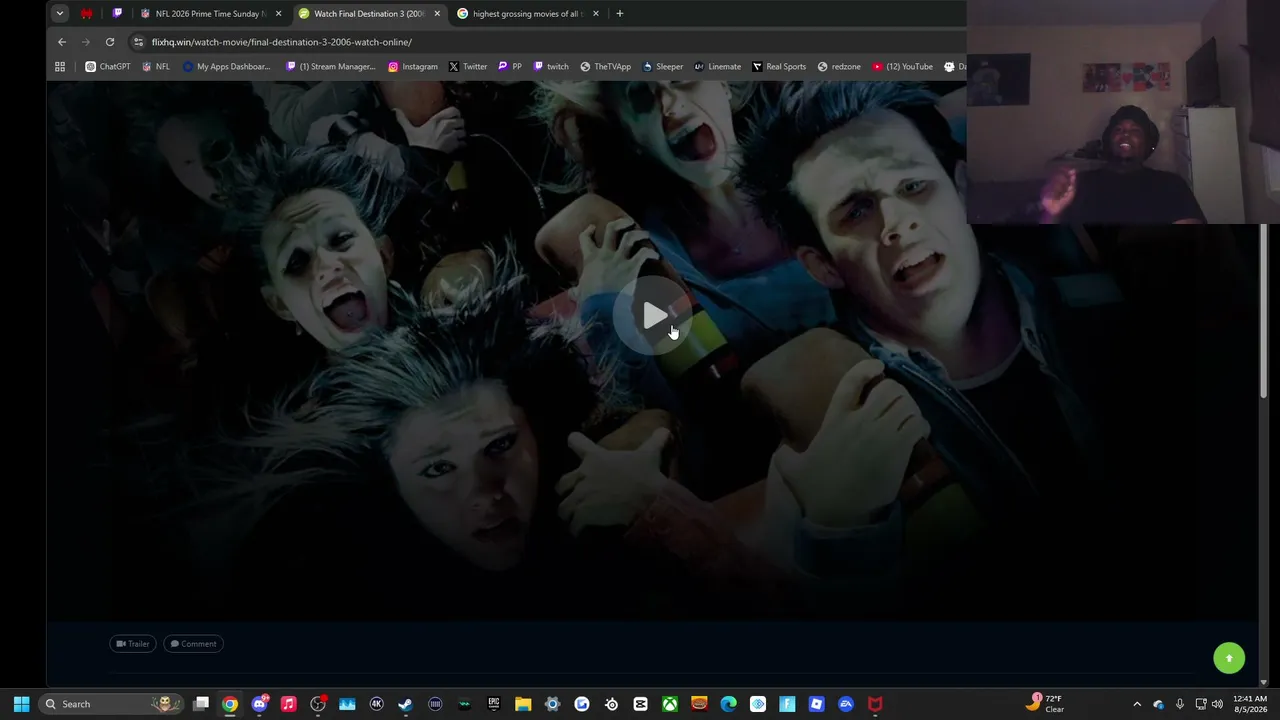Open McAfee from the taskbar
The width and height of the screenshot is (1280, 720).
(x=875, y=704)
